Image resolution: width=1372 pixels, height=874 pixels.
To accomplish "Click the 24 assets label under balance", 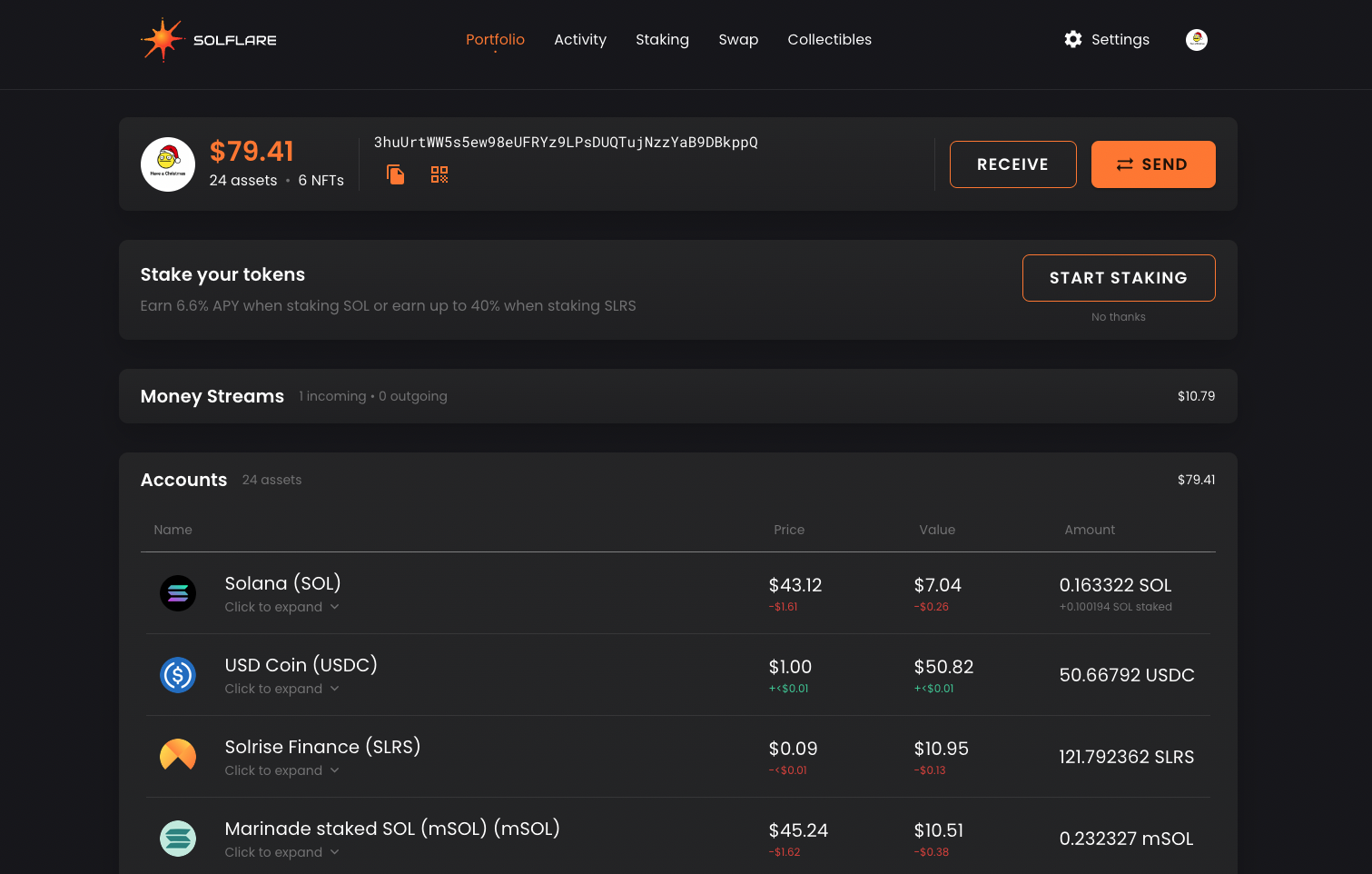I will point(243,181).
